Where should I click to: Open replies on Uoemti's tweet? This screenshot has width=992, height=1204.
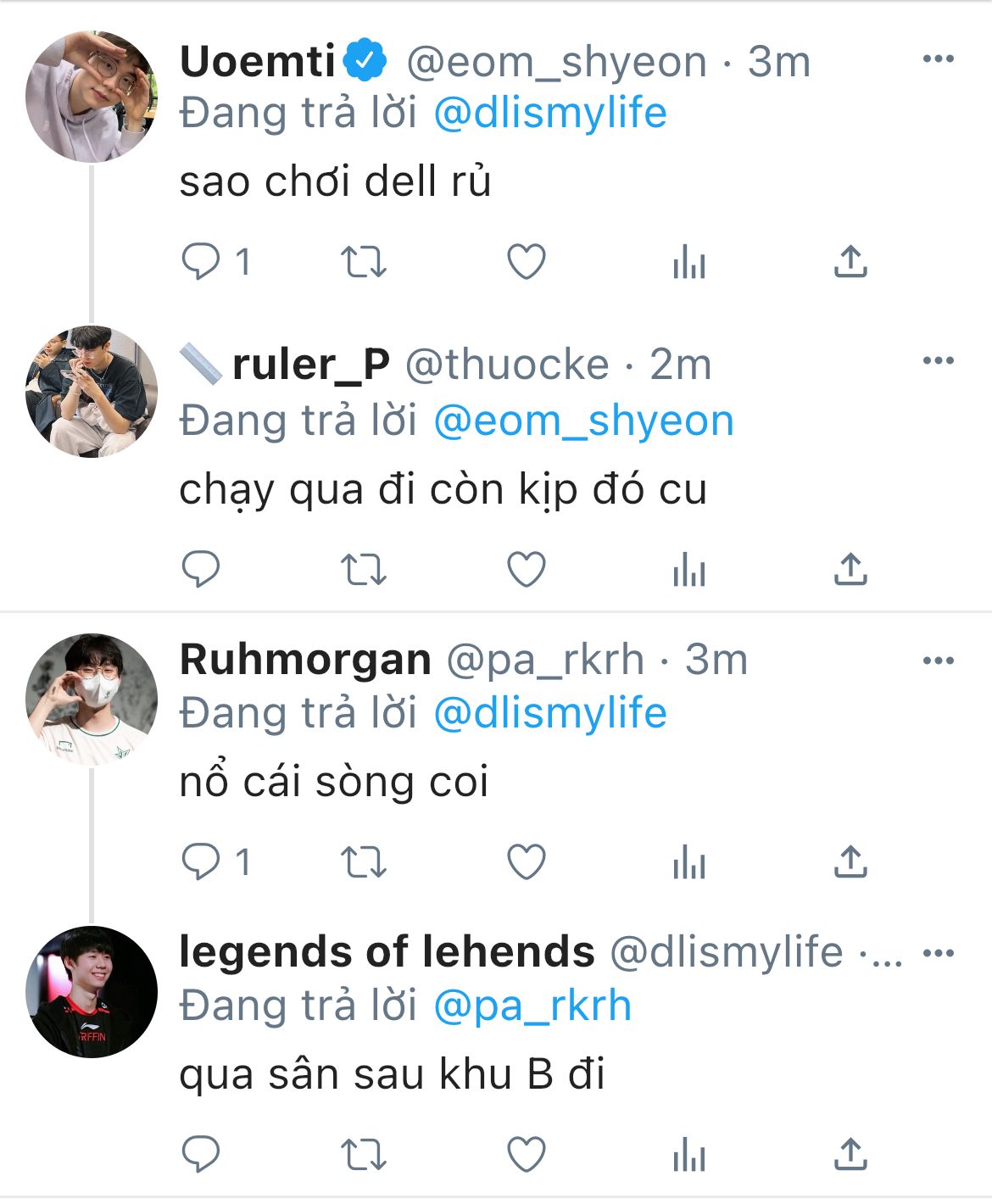216,261
